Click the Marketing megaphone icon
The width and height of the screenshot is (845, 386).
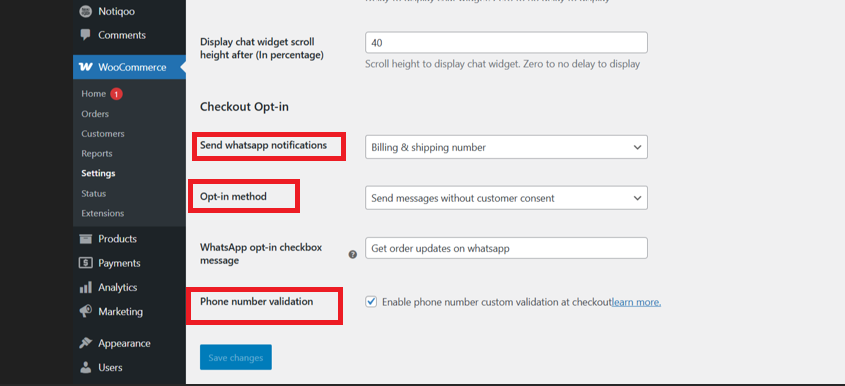click(x=85, y=312)
